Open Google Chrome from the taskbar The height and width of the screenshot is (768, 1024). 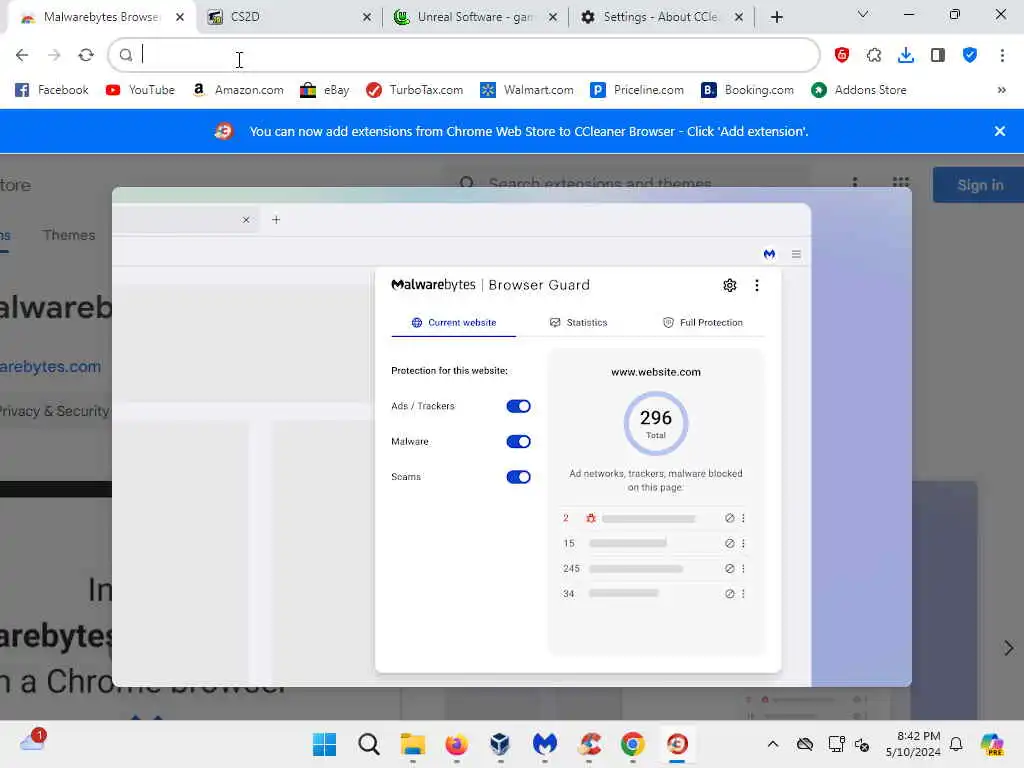click(x=633, y=744)
